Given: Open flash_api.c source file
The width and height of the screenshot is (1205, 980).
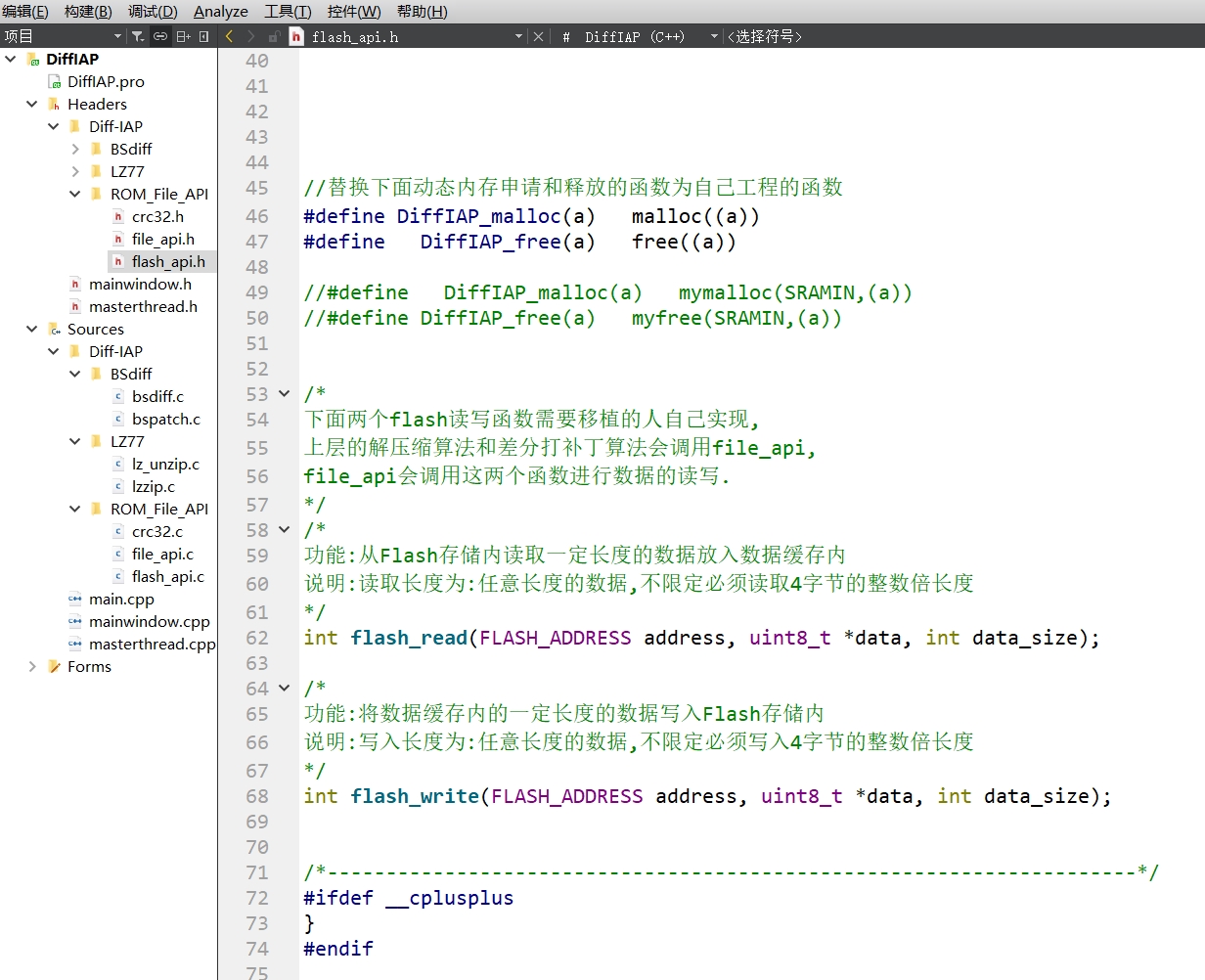Looking at the screenshot, I should tap(168, 576).
